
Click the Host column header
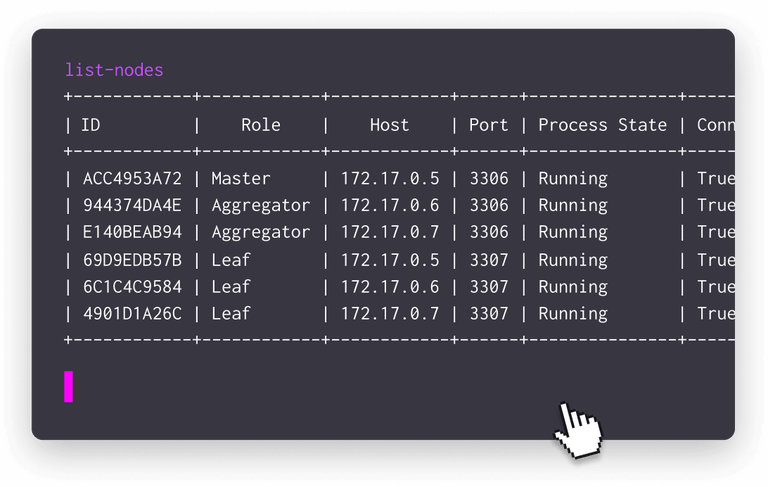(389, 125)
